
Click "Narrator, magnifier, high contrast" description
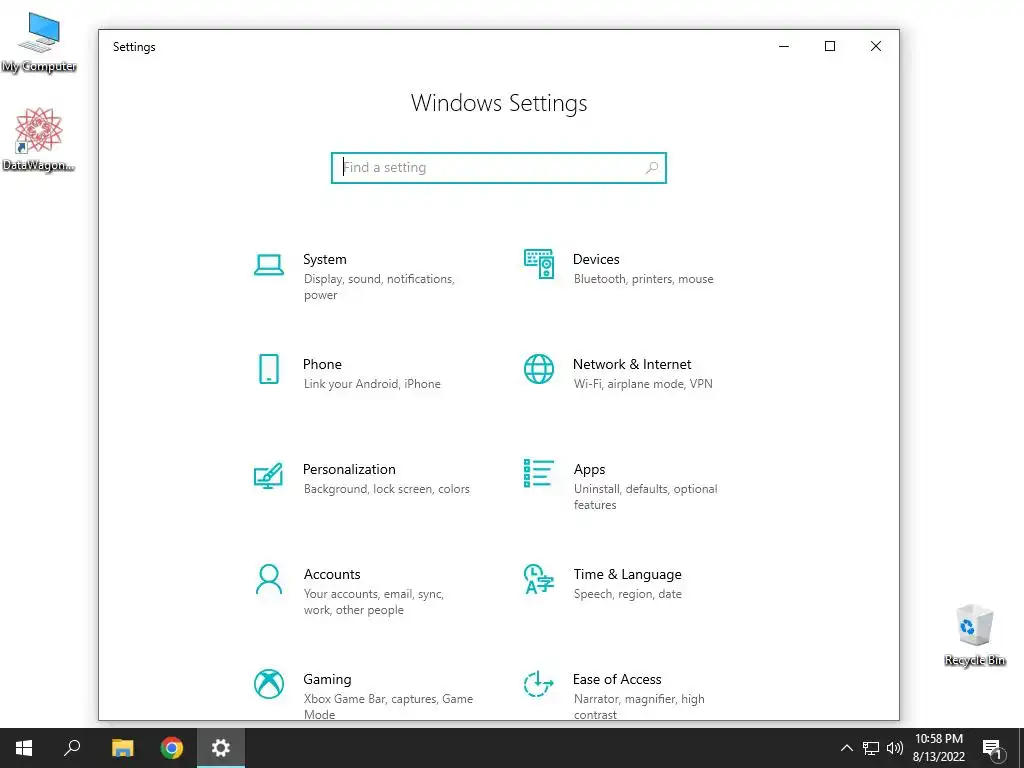pos(639,707)
